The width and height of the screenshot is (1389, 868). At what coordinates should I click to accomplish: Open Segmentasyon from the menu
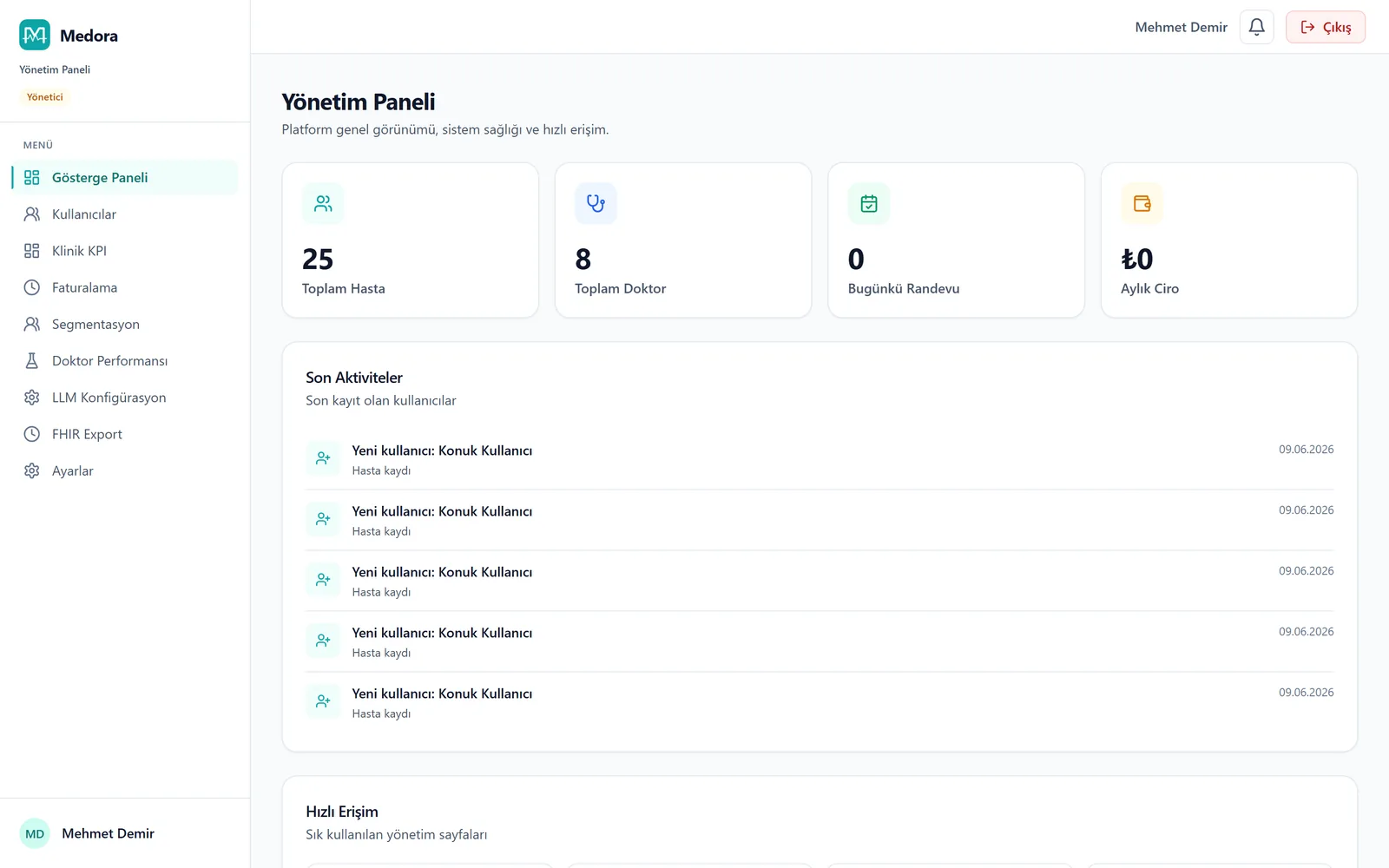[x=125, y=324]
